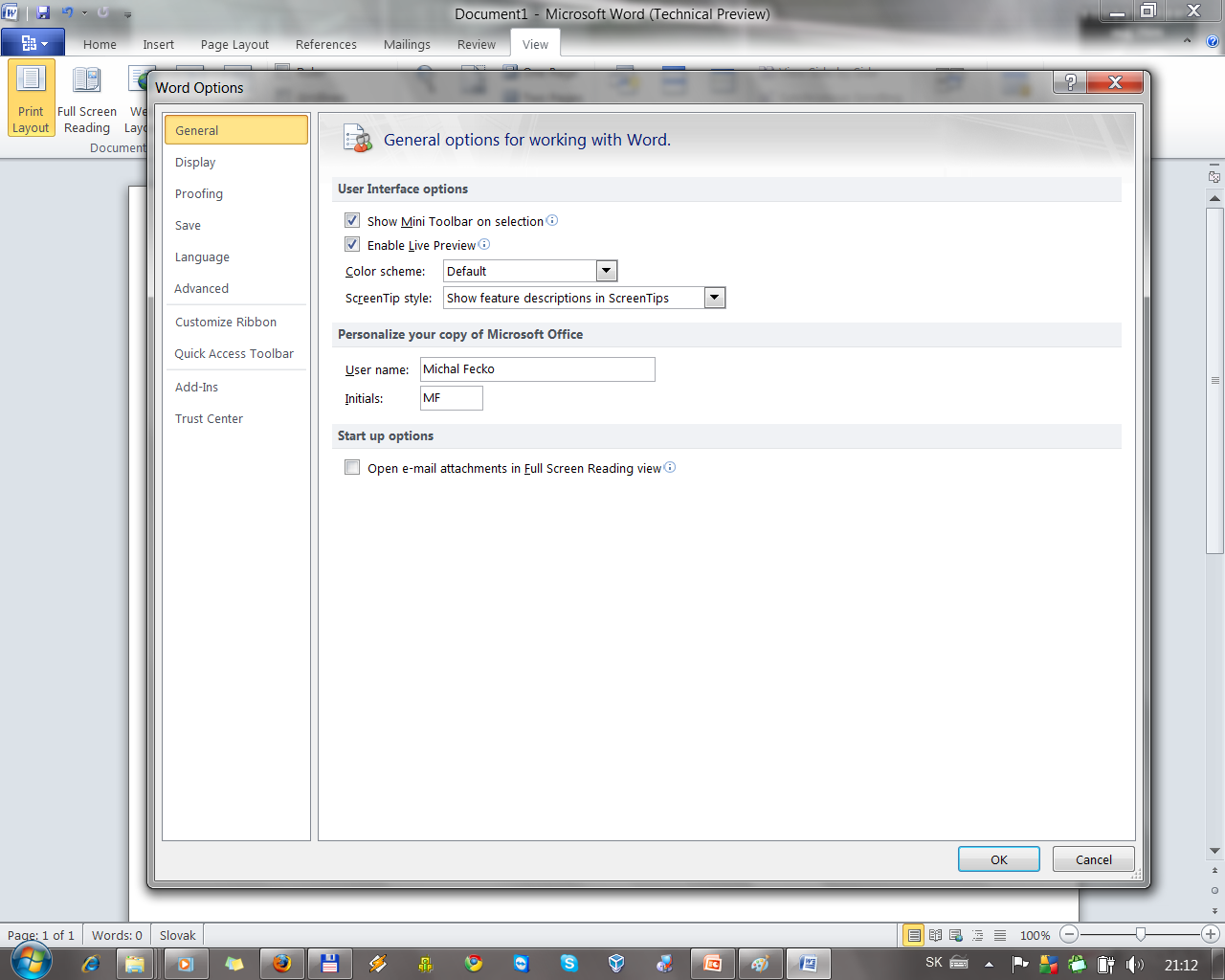
Task: Open the Page Layout ribbon tab
Action: click(234, 44)
